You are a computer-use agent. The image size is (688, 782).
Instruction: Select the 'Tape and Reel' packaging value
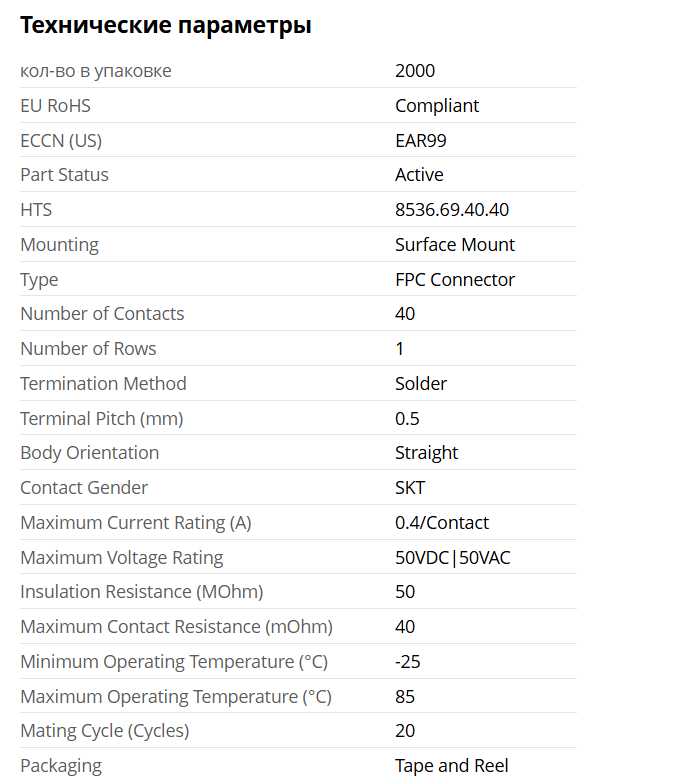(451, 766)
